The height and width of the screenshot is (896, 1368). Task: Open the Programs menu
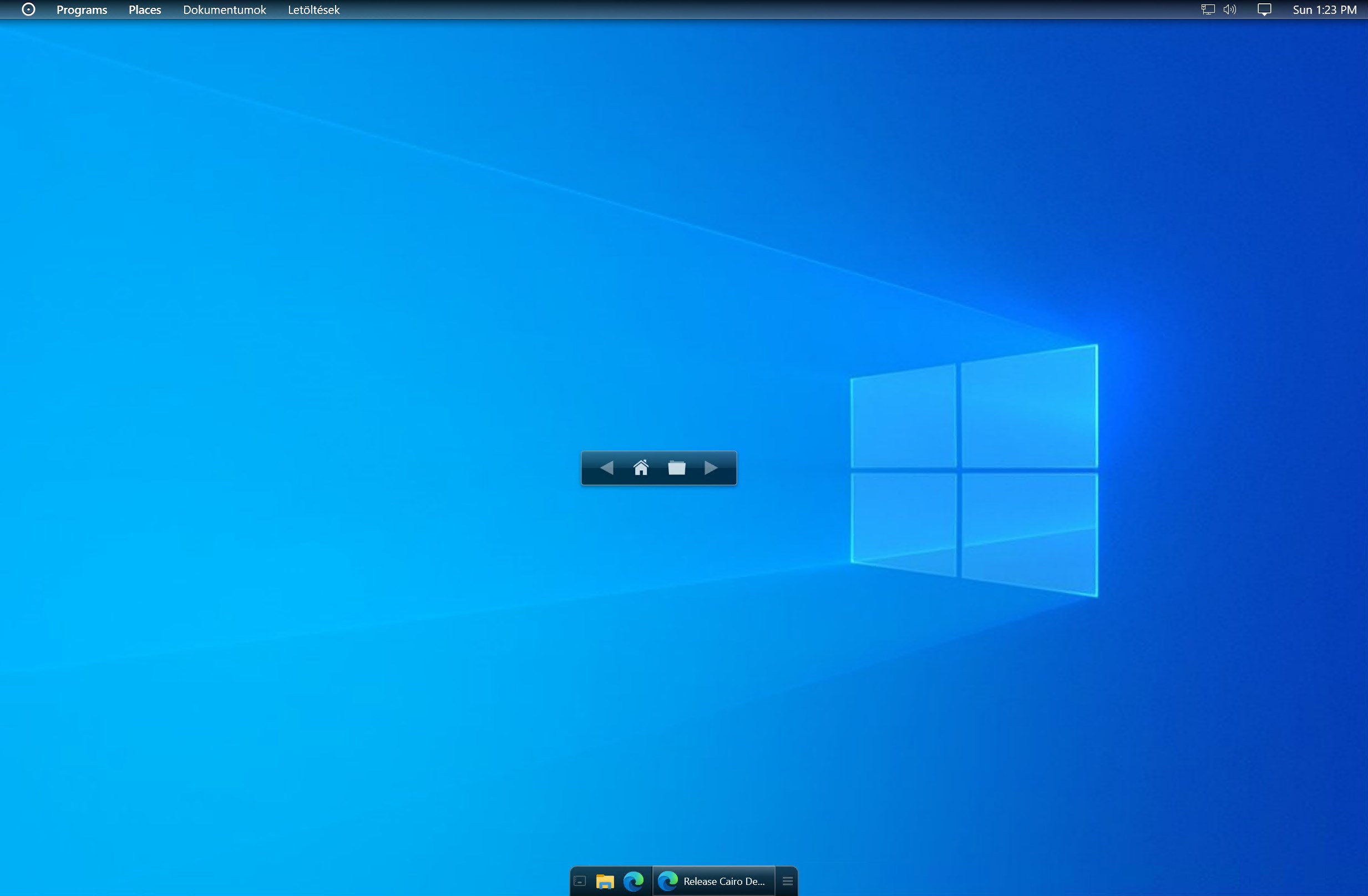pyautogui.click(x=82, y=10)
